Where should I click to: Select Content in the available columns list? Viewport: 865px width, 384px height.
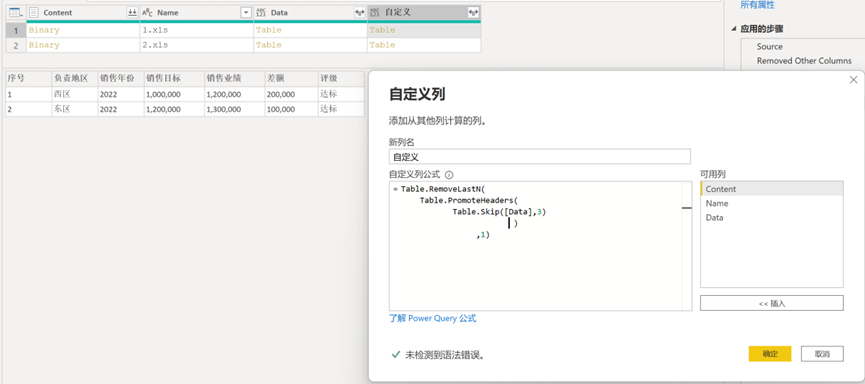(771, 189)
